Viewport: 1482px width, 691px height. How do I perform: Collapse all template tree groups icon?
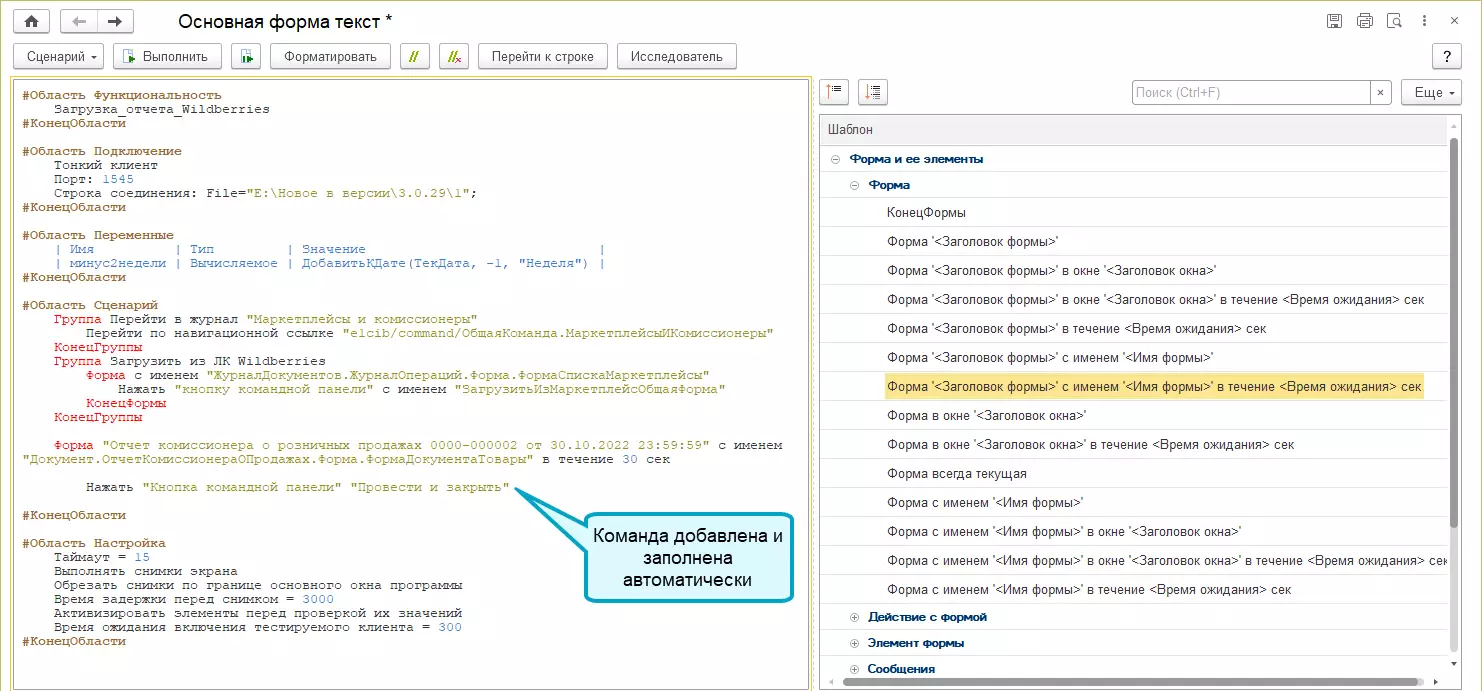point(834,92)
